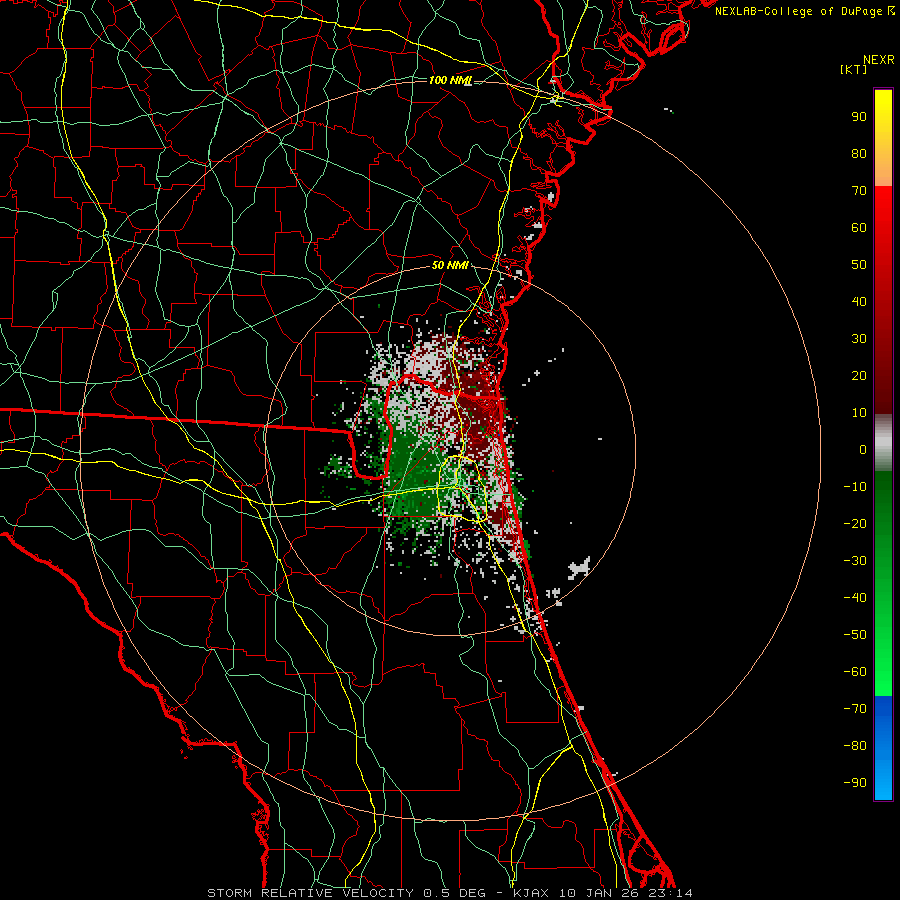Click the -60 value on velocity scale
The width and height of the screenshot is (900, 900).
[x=855, y=672]
